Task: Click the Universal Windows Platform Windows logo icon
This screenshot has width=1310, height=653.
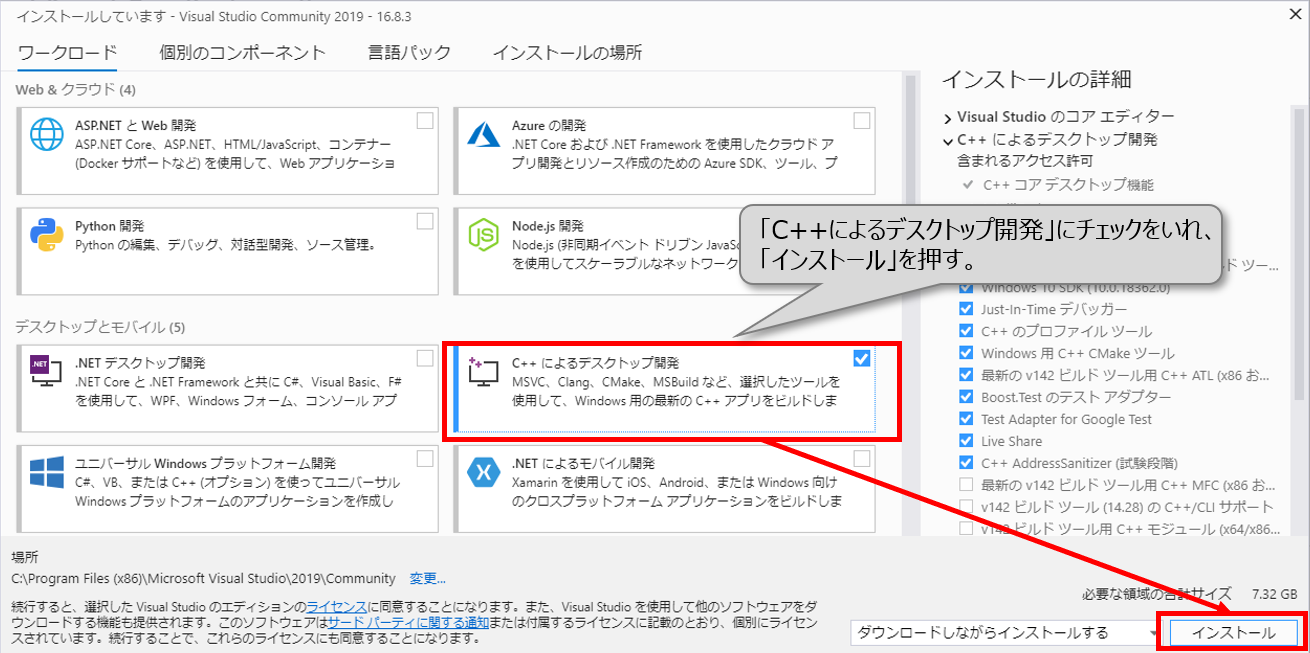Action: tap(46, 473)
